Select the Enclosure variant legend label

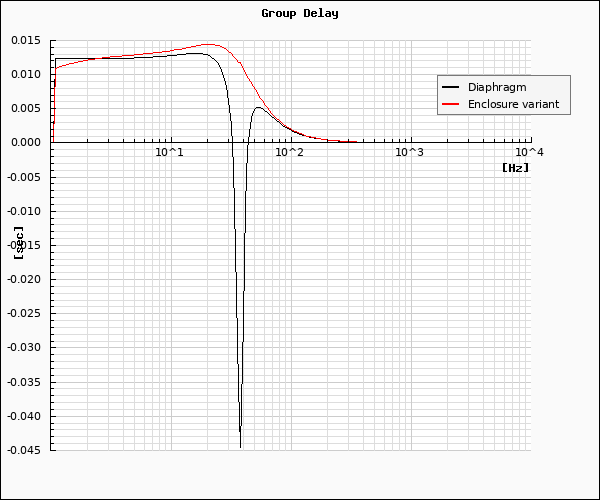click(x=513, y=104)
